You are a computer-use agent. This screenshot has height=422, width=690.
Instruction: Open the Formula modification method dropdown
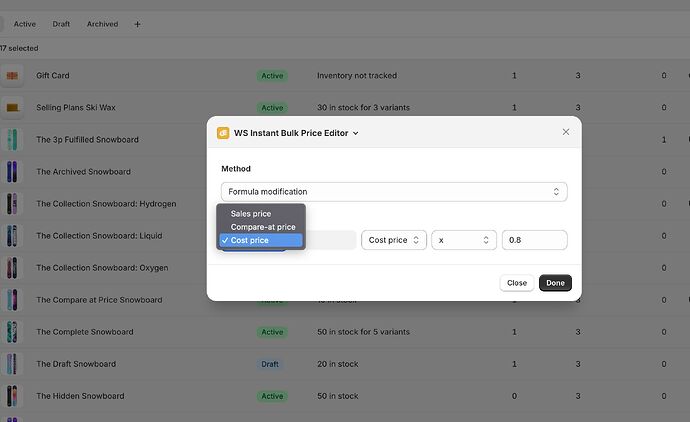pyautogui.click(x=394, y=191)
